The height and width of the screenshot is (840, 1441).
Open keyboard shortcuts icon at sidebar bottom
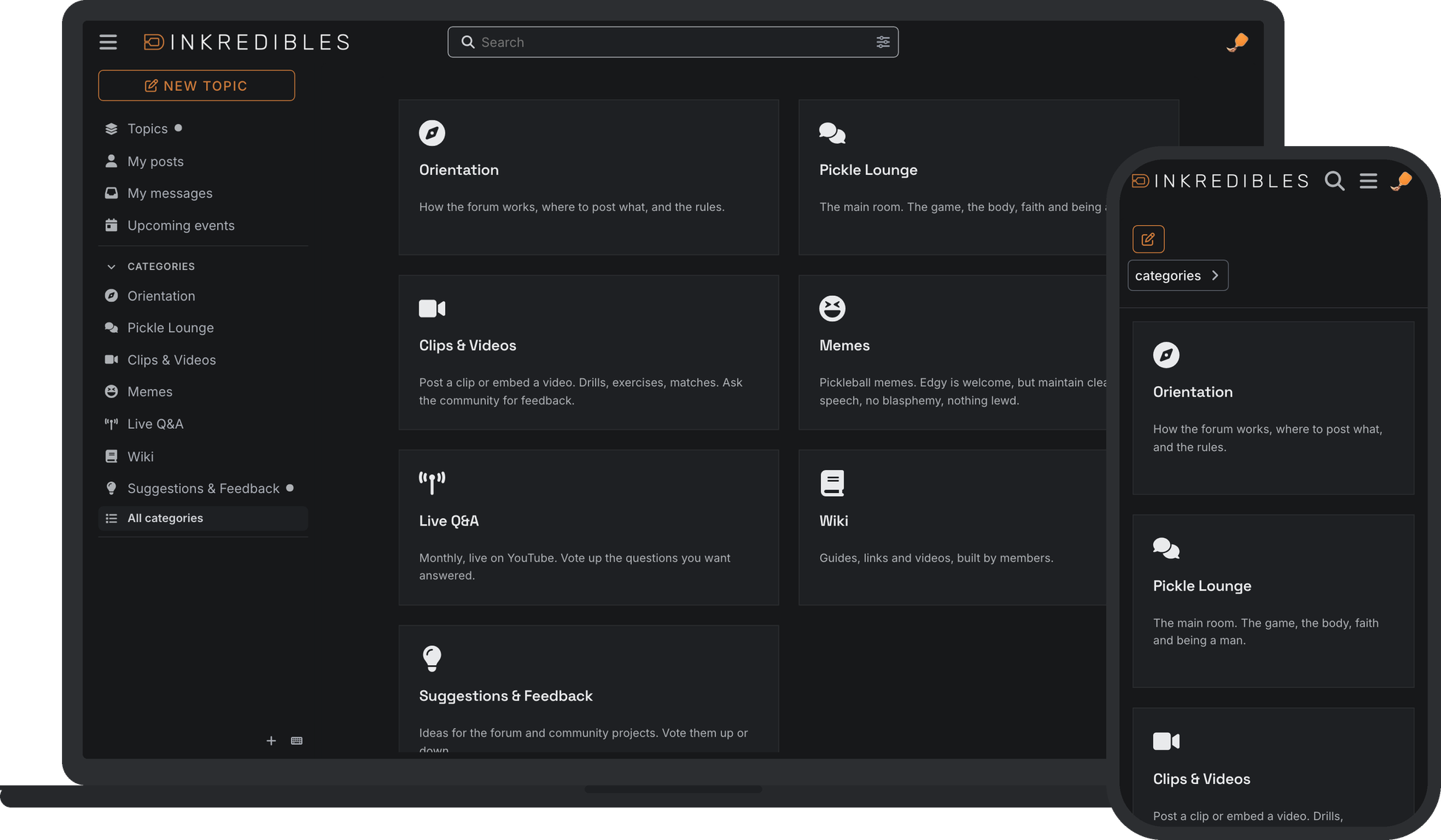[x=297, y=740]
